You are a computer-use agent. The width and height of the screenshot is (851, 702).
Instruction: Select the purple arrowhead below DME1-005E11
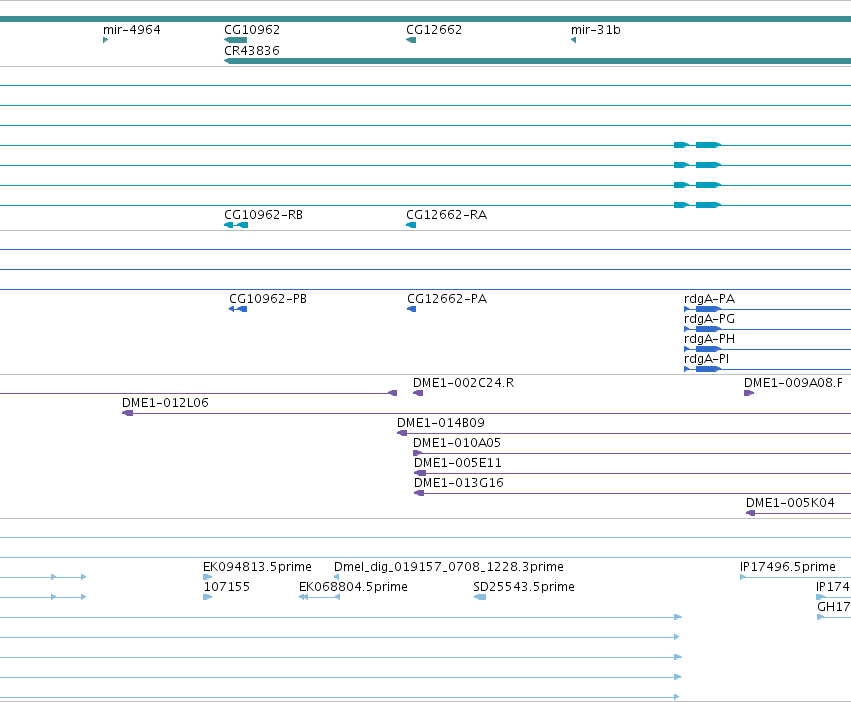(420, 473)
